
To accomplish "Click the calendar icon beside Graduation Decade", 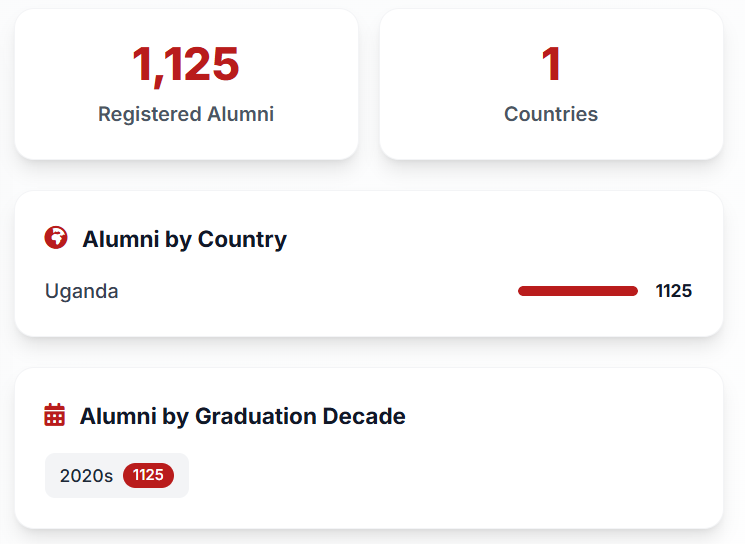I will pyautogui.click(x=55, y=415).
